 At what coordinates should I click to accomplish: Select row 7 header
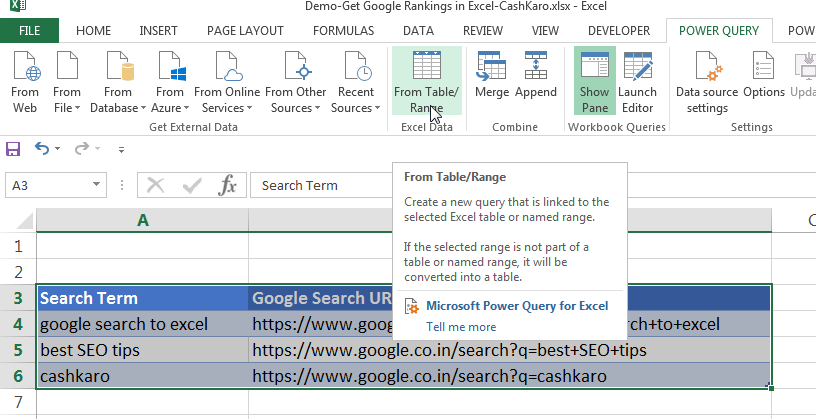(x=18, y=402)
